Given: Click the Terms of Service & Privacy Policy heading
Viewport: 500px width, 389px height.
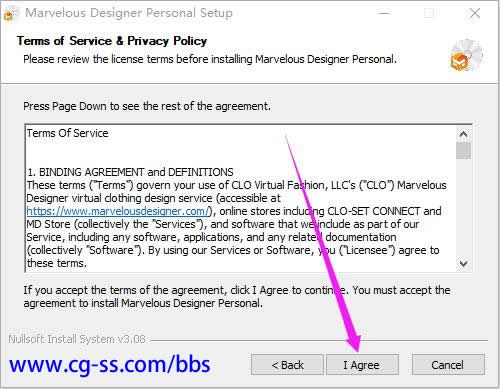Looking at the screenshot, I should pyautogui.click(x=112, y=41).
